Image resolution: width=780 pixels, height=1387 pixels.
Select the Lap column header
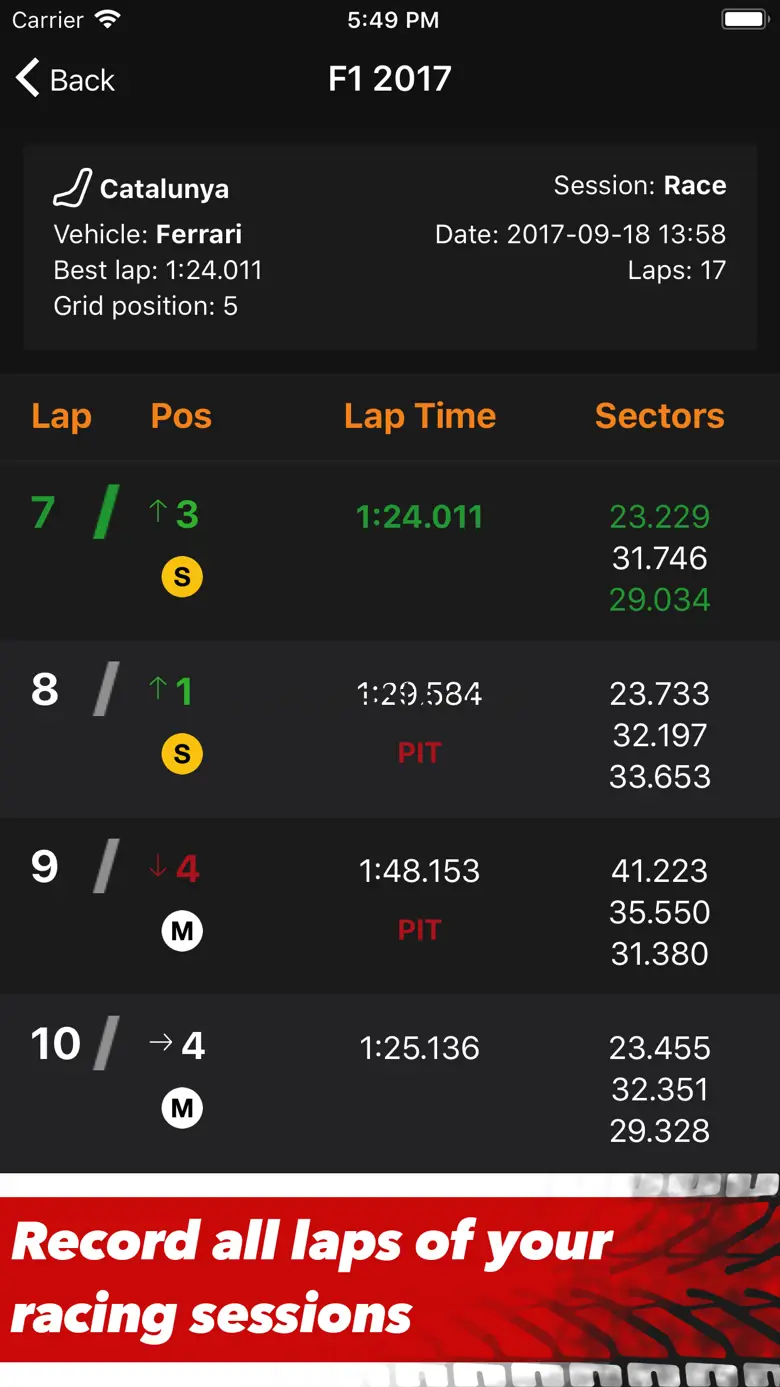click(61, 416)
